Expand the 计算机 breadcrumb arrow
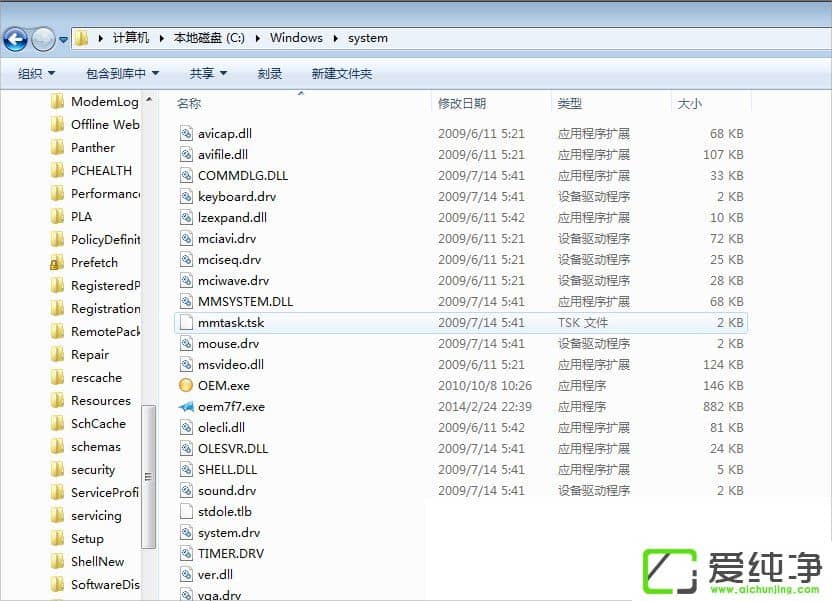The height and width of the screenshot is (601, 832). (161, 38)
